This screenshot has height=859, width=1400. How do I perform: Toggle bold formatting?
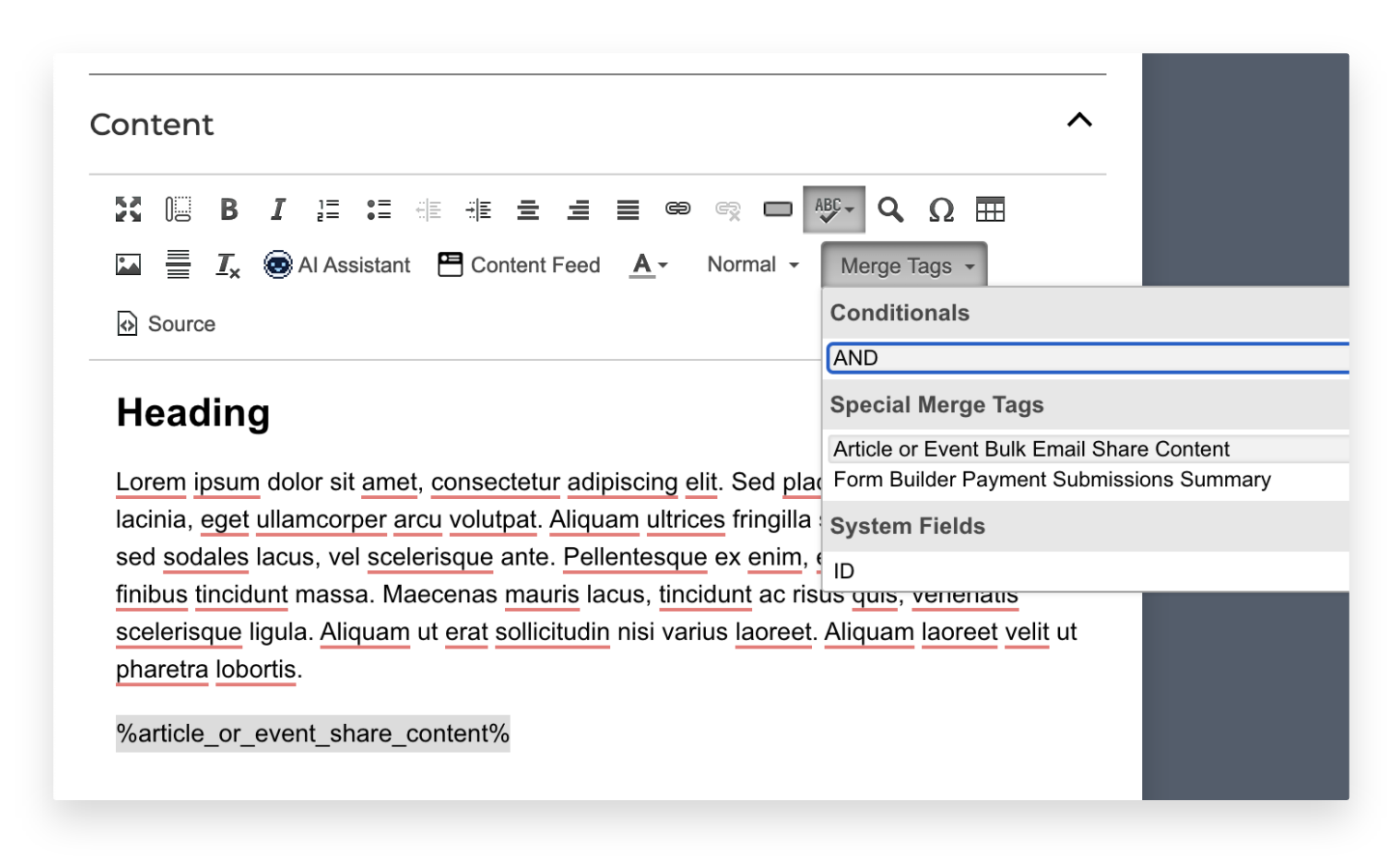[x=229, y=208]
